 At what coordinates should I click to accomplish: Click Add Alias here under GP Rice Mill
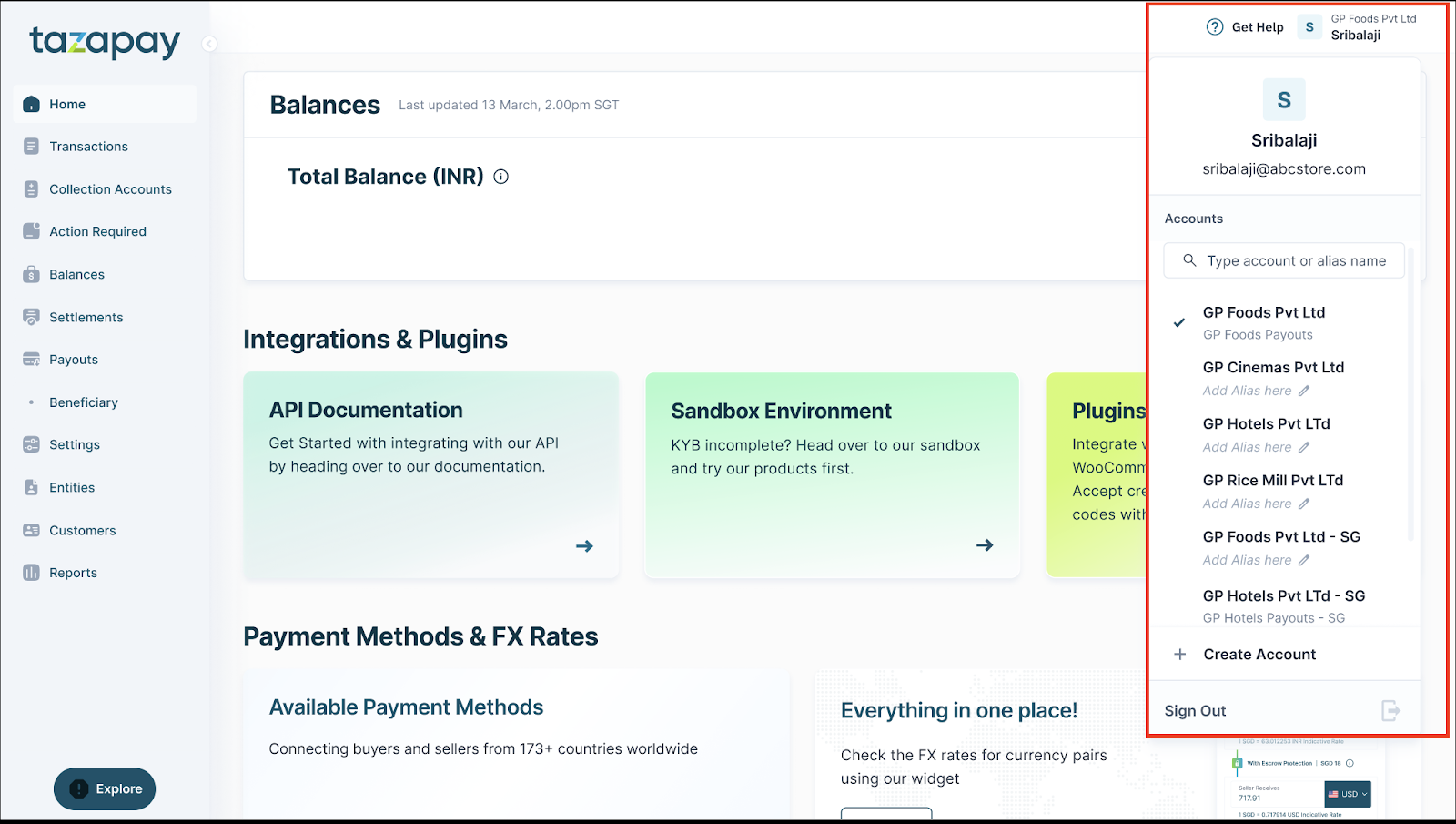[1247, 504]
